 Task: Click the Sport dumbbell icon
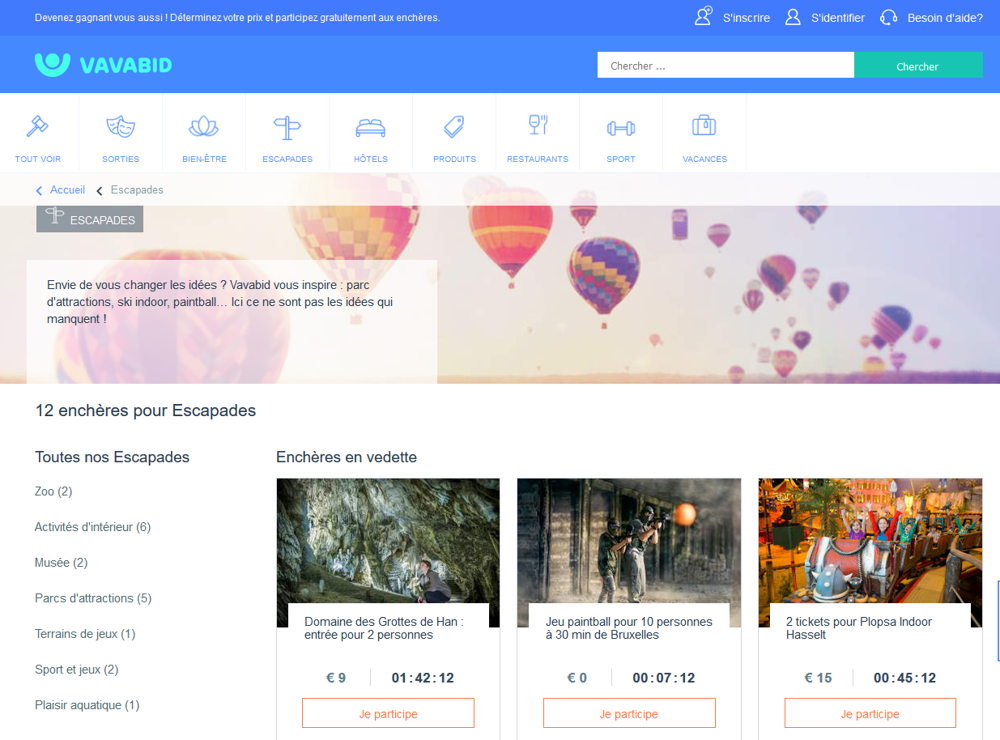click(x=621, y=128)
